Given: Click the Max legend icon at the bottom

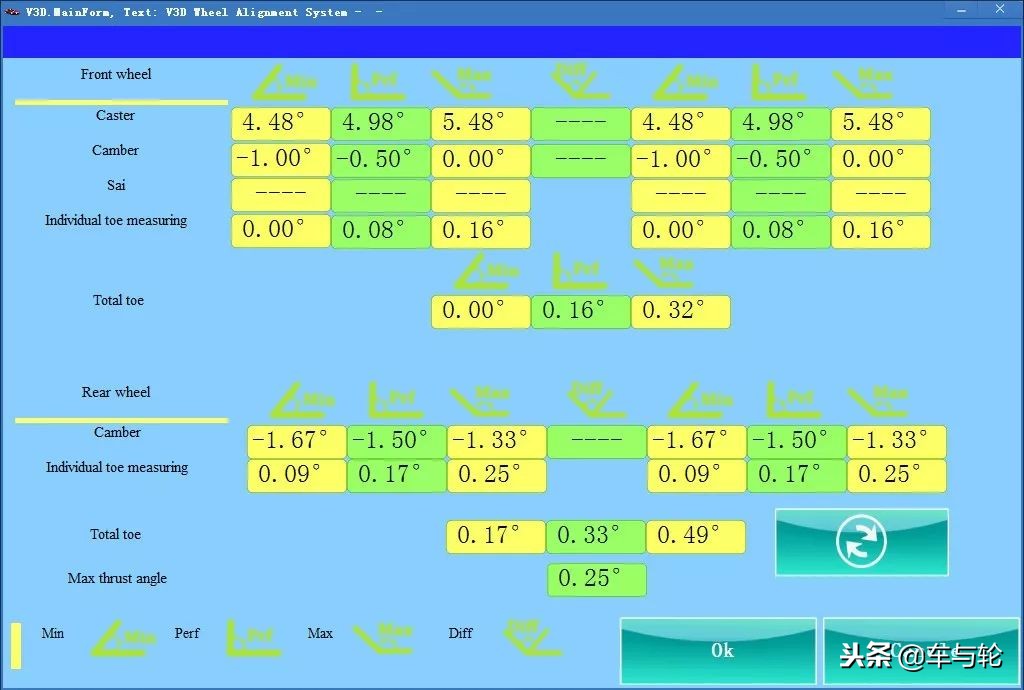Looking at the screenshot, I should (x=383, y=638).
